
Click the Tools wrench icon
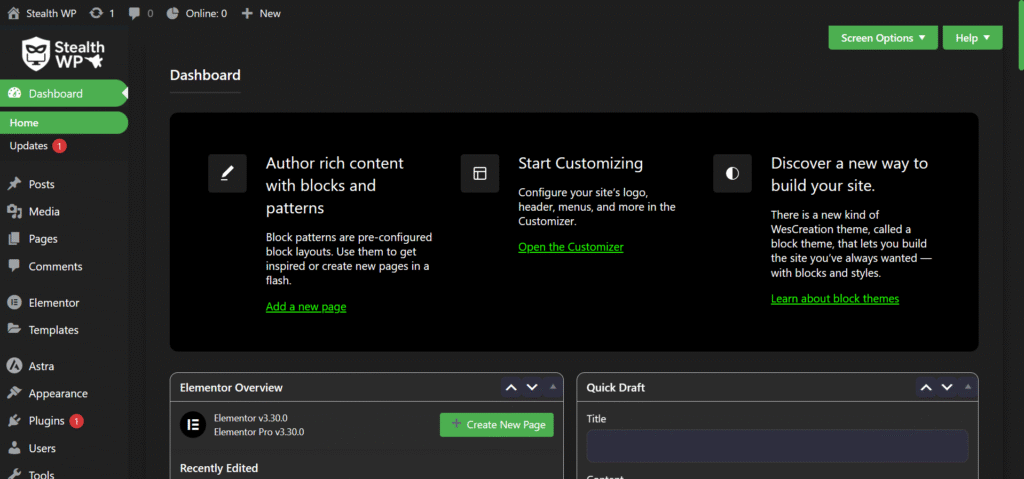14,474
